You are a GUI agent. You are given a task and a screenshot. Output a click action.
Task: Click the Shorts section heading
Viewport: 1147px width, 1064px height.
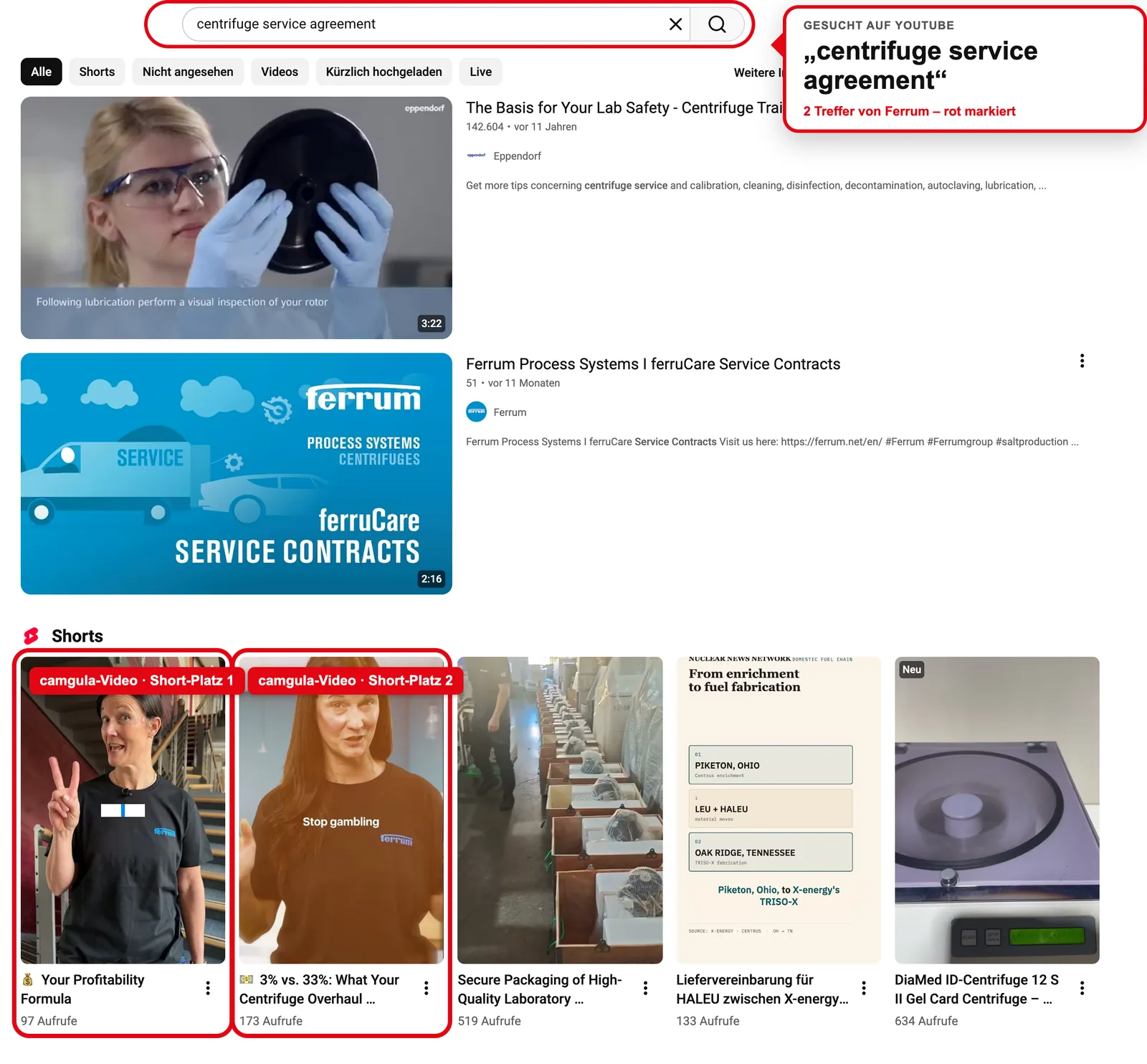(x=77, y=636)
